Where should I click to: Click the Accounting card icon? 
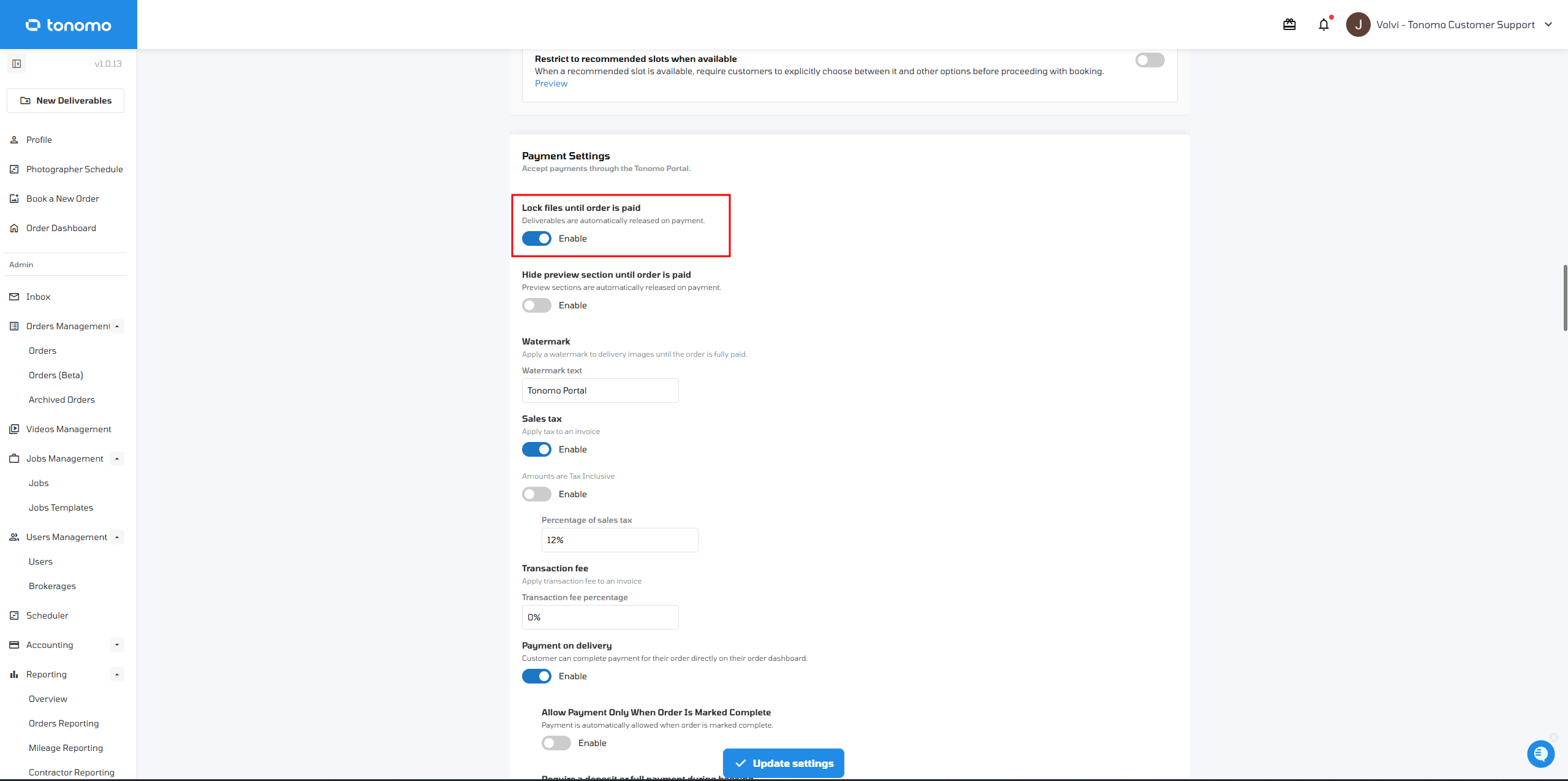pyautogui.click(x=14, y=645)
